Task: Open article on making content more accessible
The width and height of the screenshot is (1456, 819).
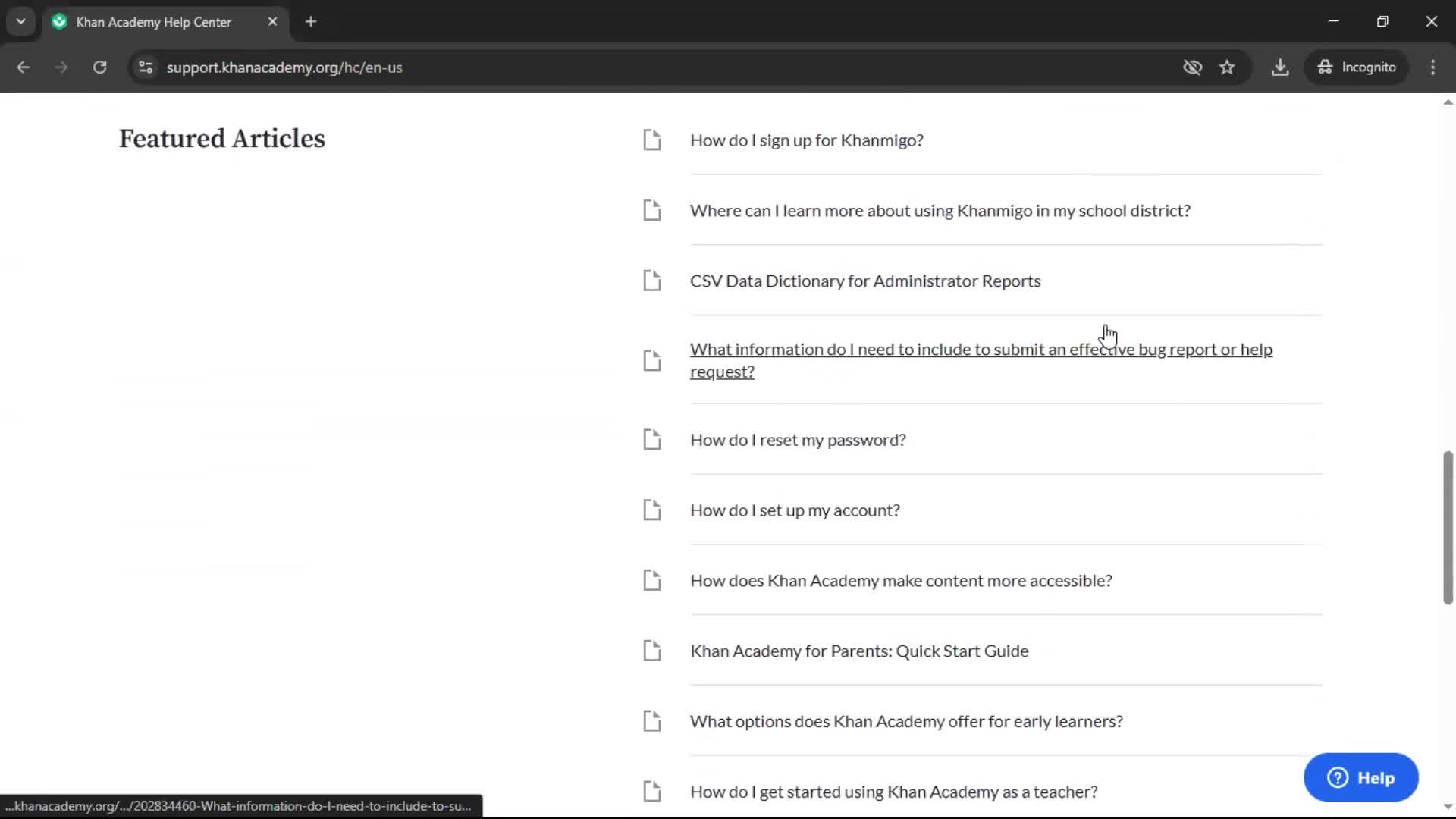Action: [x=901, y=581]
